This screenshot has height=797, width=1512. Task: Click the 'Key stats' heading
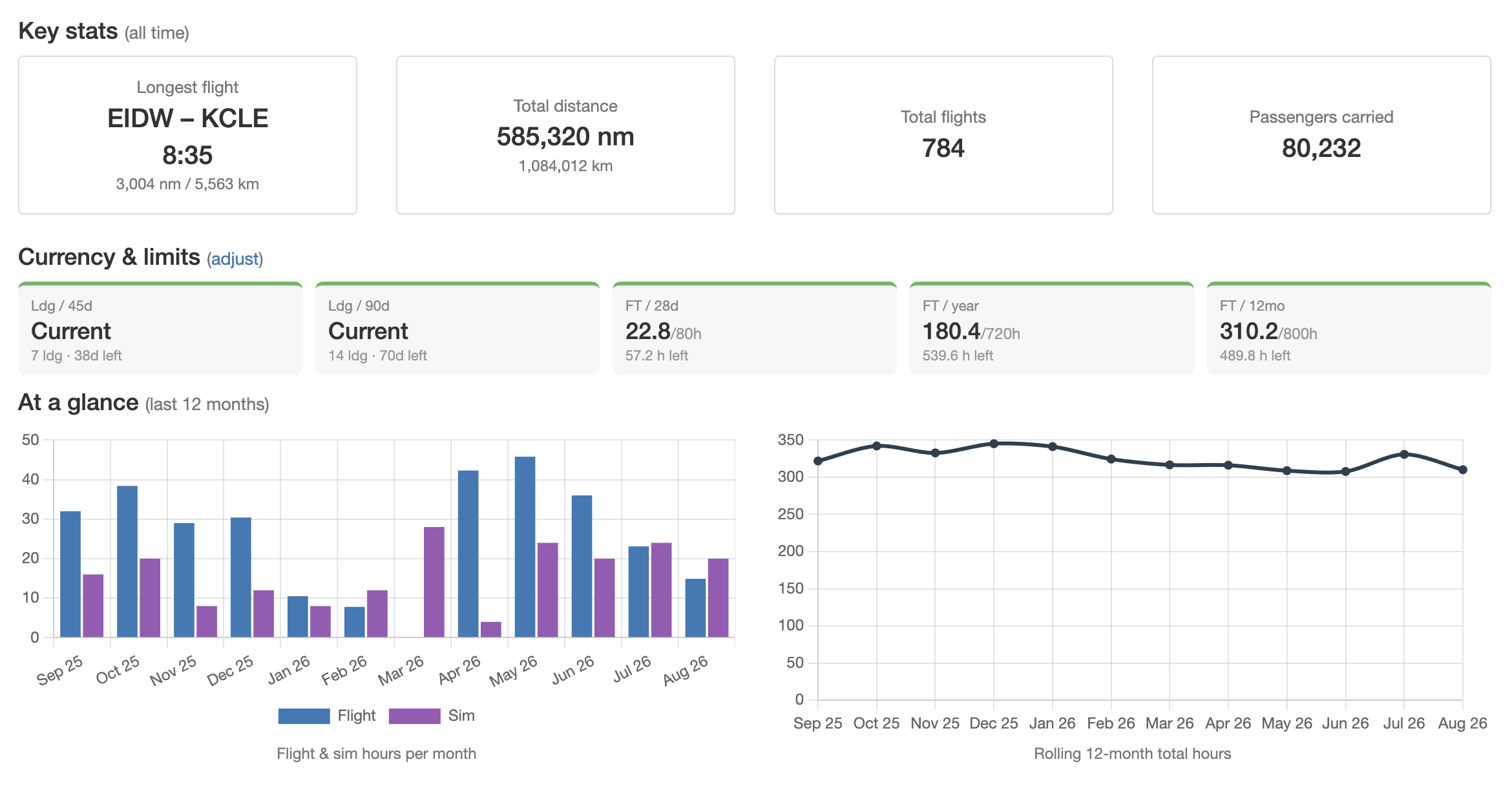point(68,31)
